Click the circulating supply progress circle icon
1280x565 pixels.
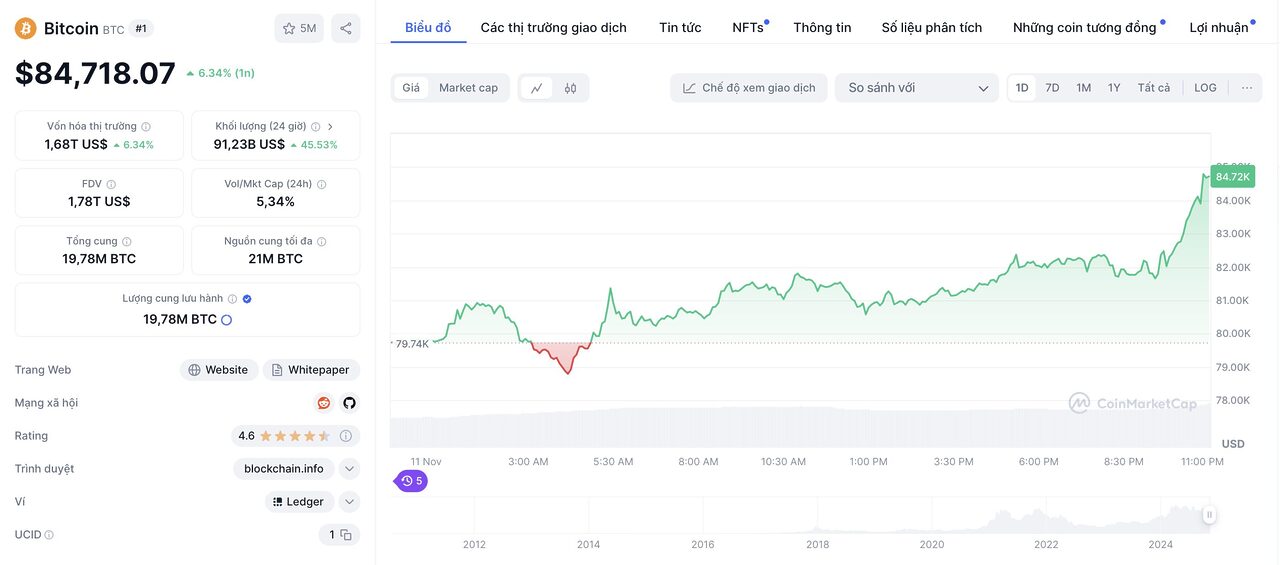pyautogui.click(x=226, y=320)
